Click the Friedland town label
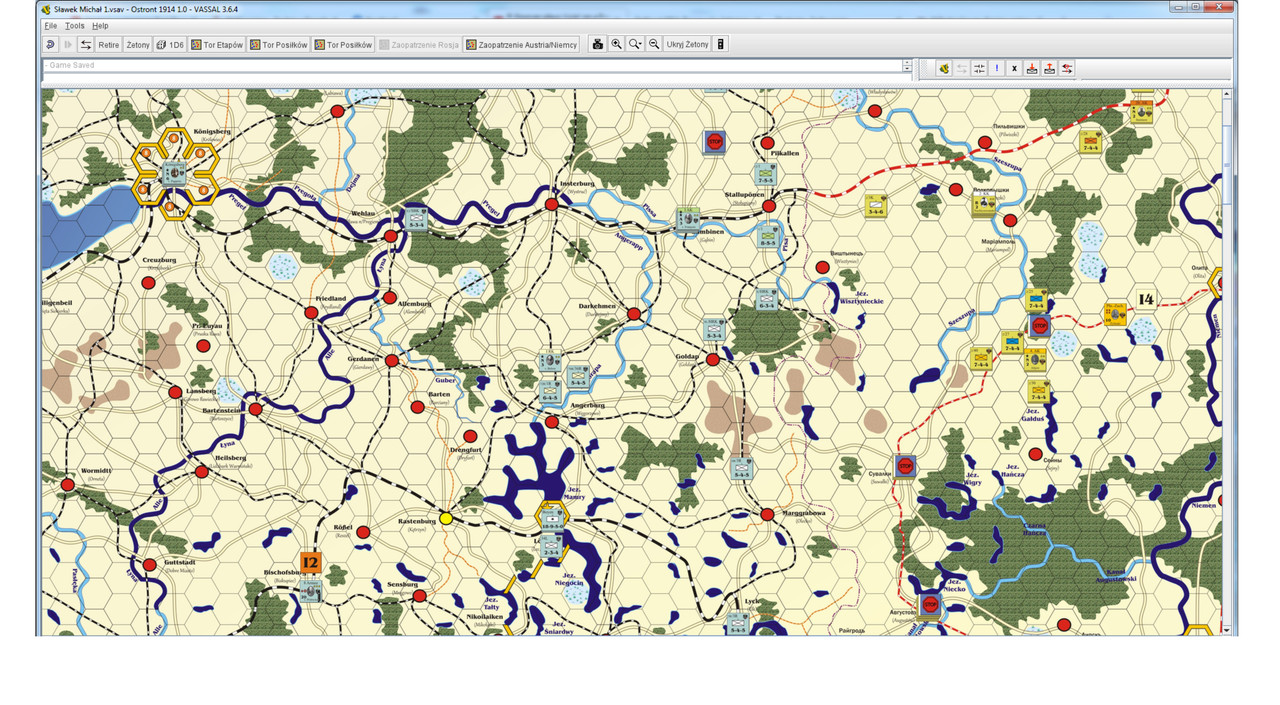1280x705 pixels. (330, 299)
